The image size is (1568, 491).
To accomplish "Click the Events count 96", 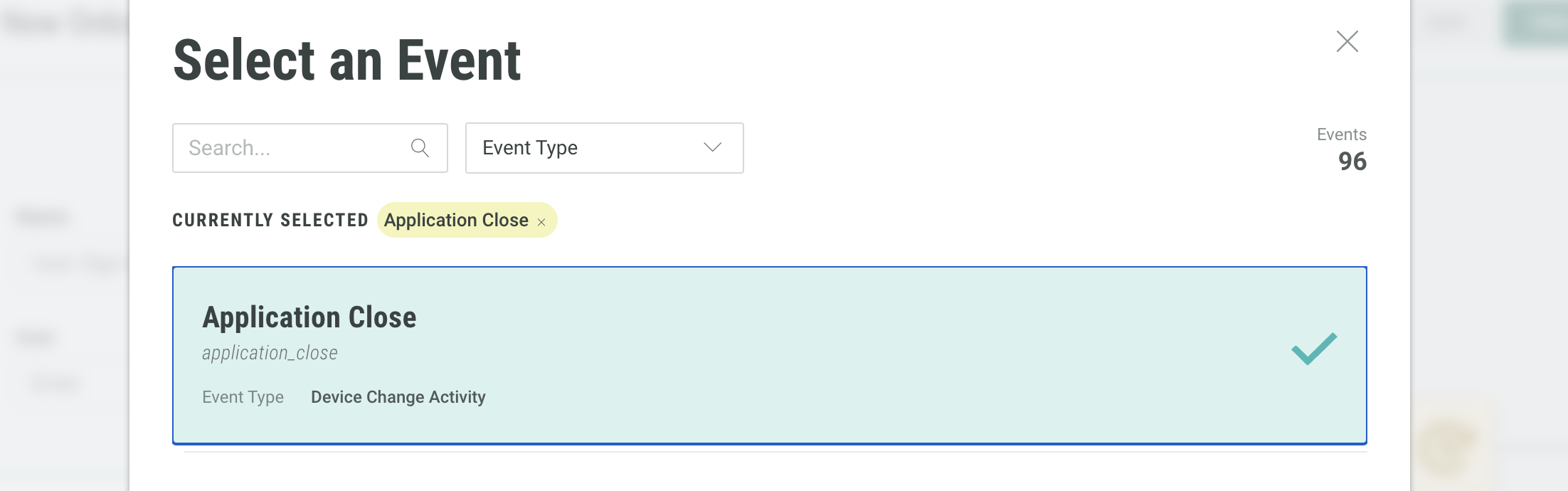I will (x=1352, y=162).
